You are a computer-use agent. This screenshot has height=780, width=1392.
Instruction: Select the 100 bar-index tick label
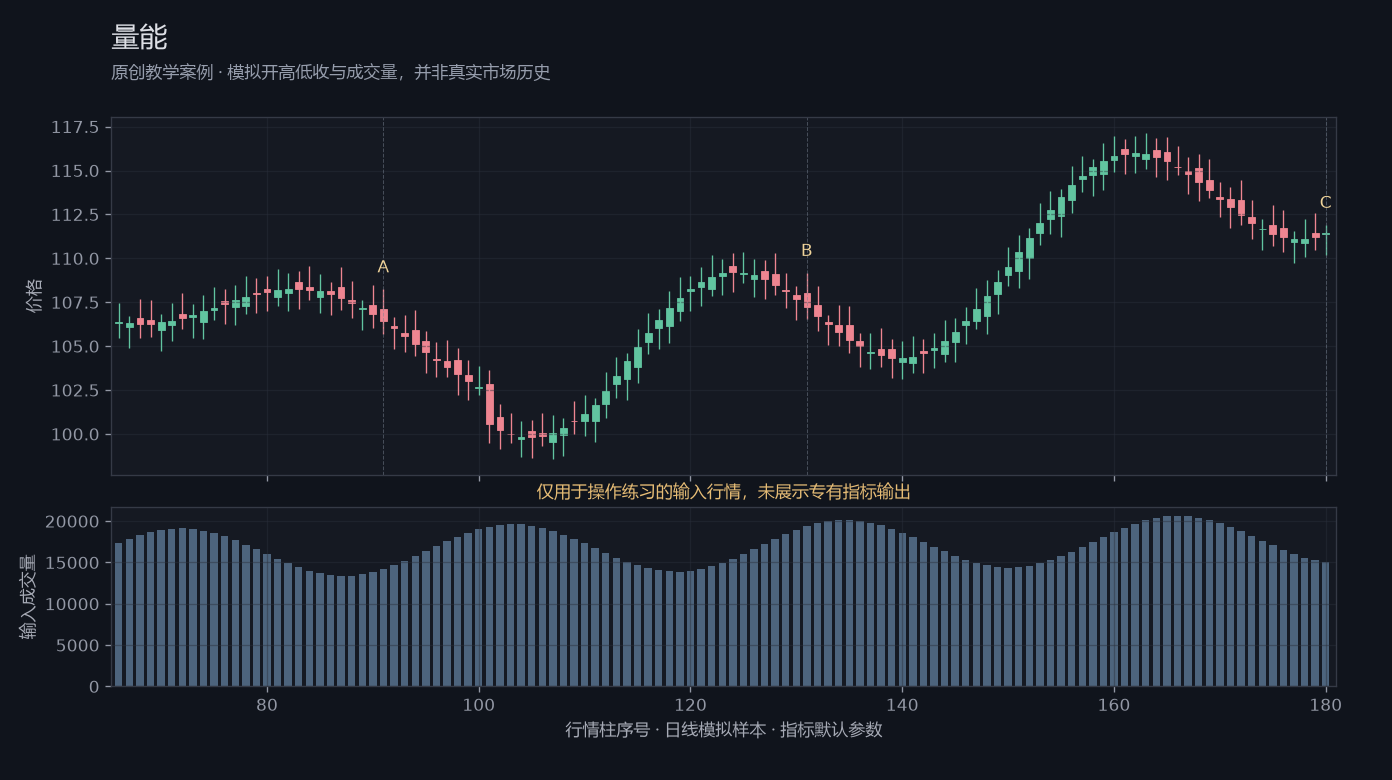pos(479,704)
